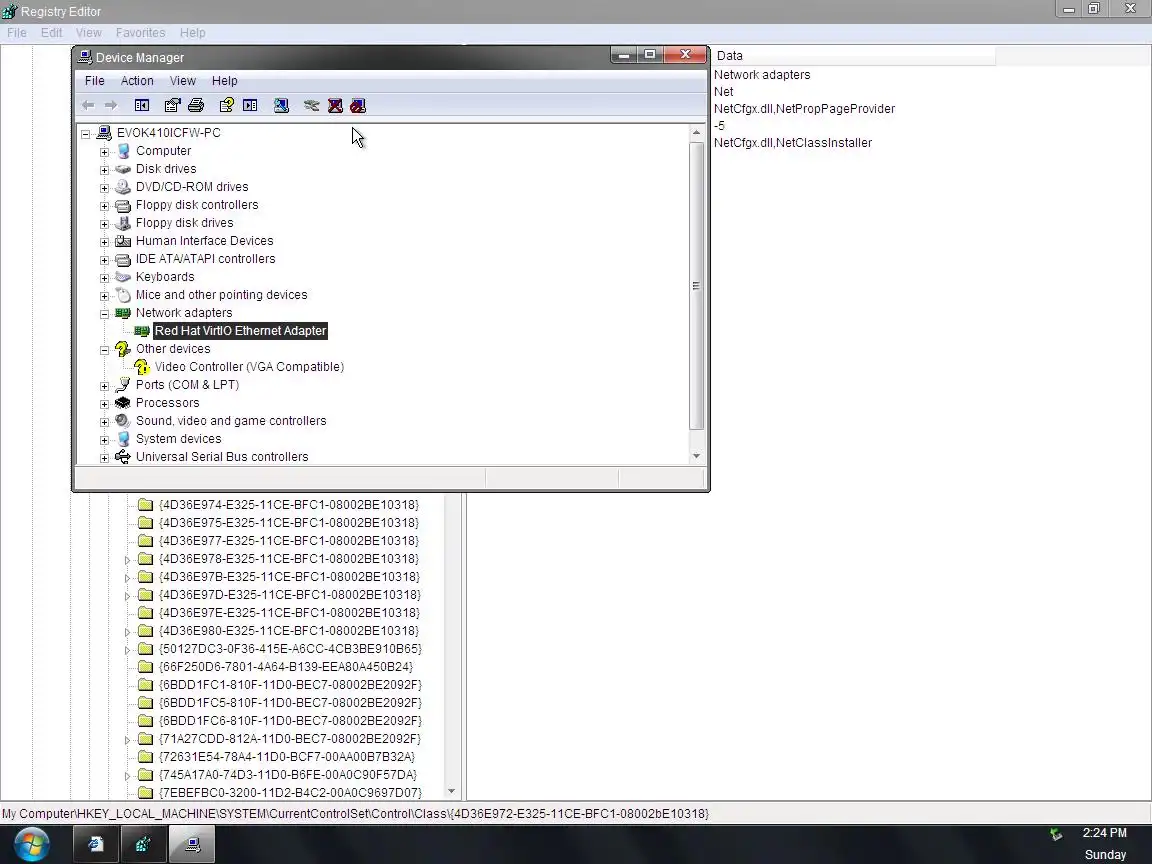Select Video Controller (VGA Compatible)
This screenshot has height=864, width=1152.
click(249, 367)
